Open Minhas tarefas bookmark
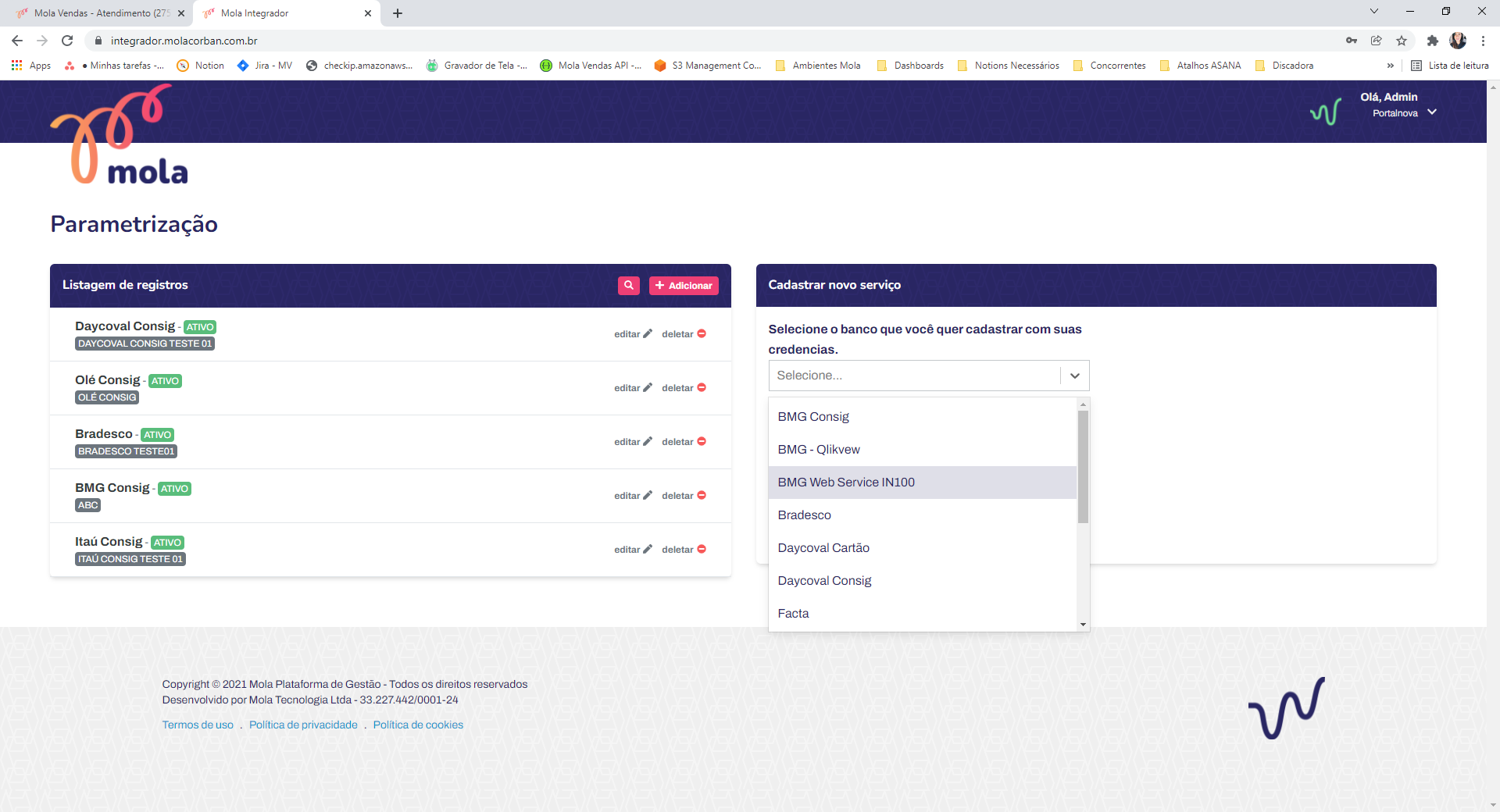Viewport: 1500px width, 812px height. coord(114,66)
